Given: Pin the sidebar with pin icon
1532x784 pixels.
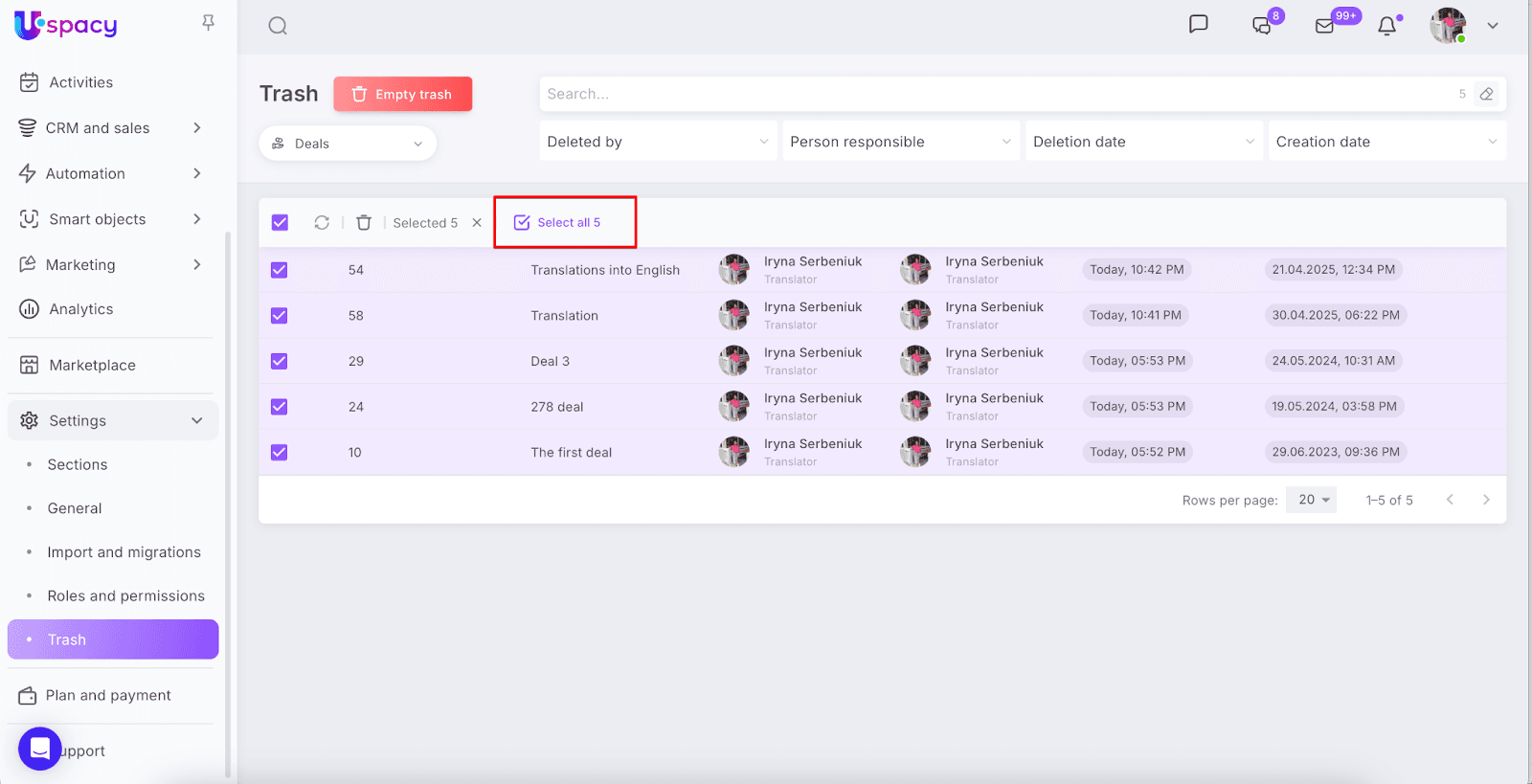Looking at the screenshot, I should pyautogui.click(x=208, y=22).
